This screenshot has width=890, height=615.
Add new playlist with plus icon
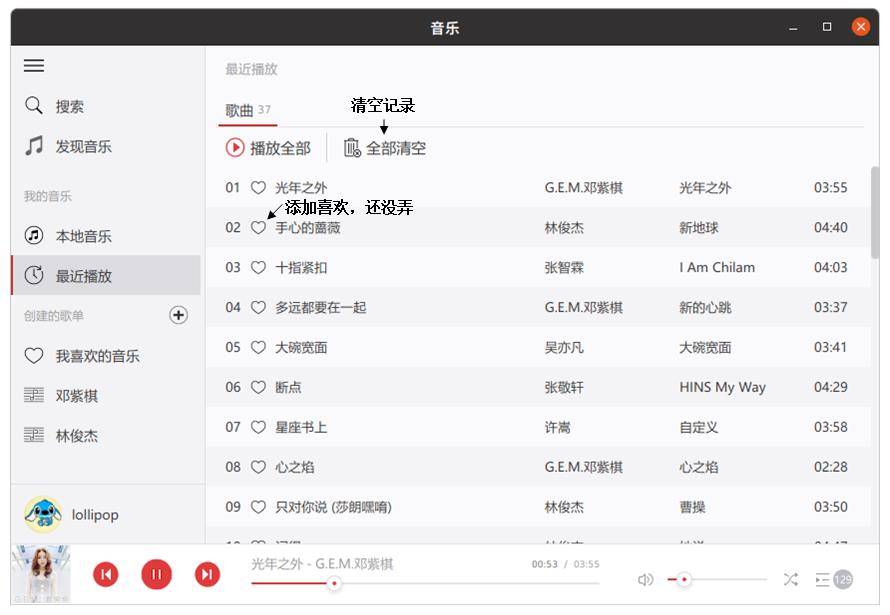tap(178, 316)
